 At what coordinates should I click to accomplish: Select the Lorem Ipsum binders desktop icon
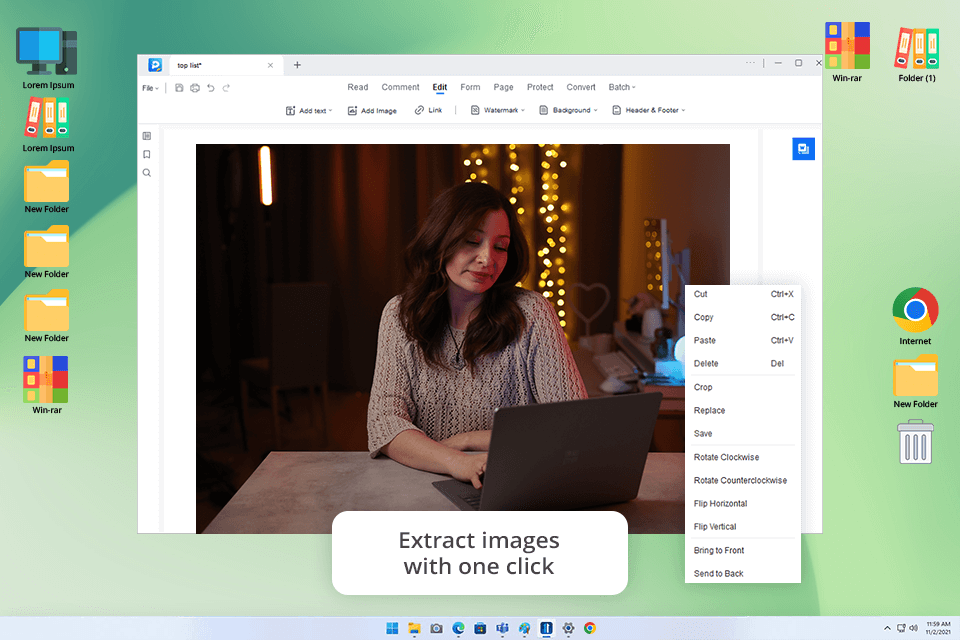point(48,126)
